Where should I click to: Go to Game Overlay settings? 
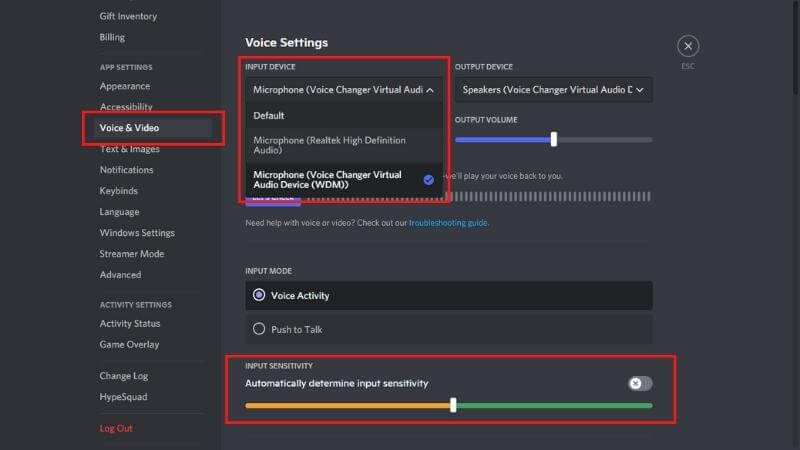(130, 344)
